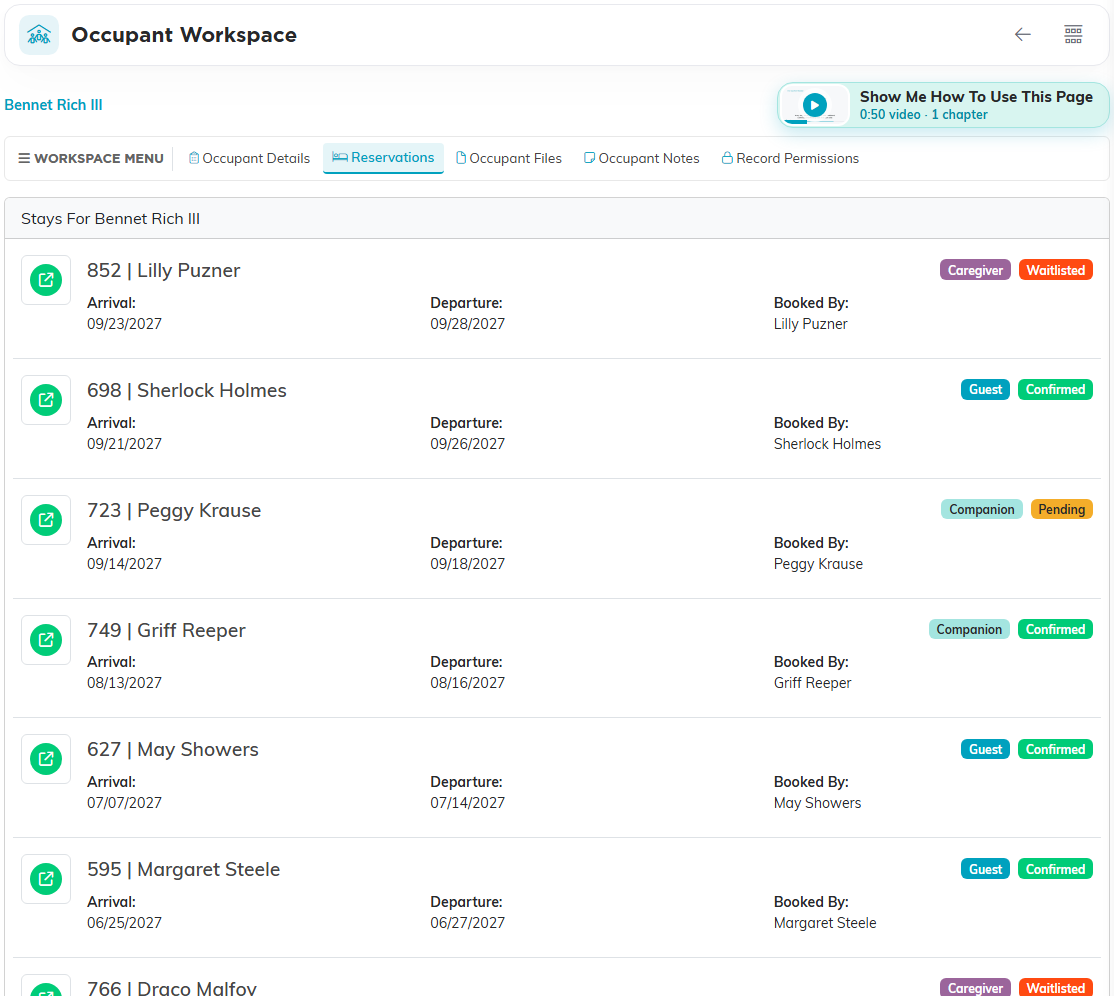Open reservation 627 May Showers via green icon
This screenshot has width=1114, height=996.
[x=46, y=759]
